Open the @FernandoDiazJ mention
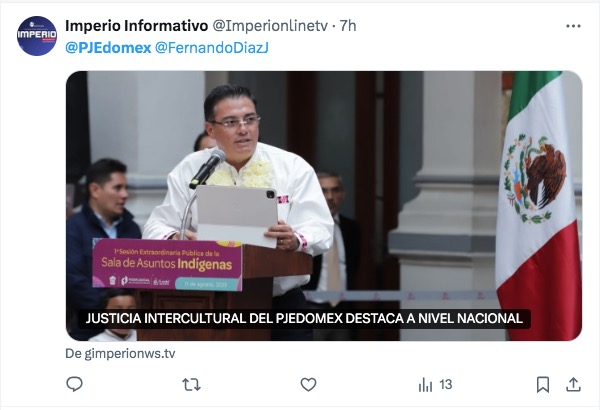Image resolution: width=600 pixels, height=410 pixels. pos(212,48)
